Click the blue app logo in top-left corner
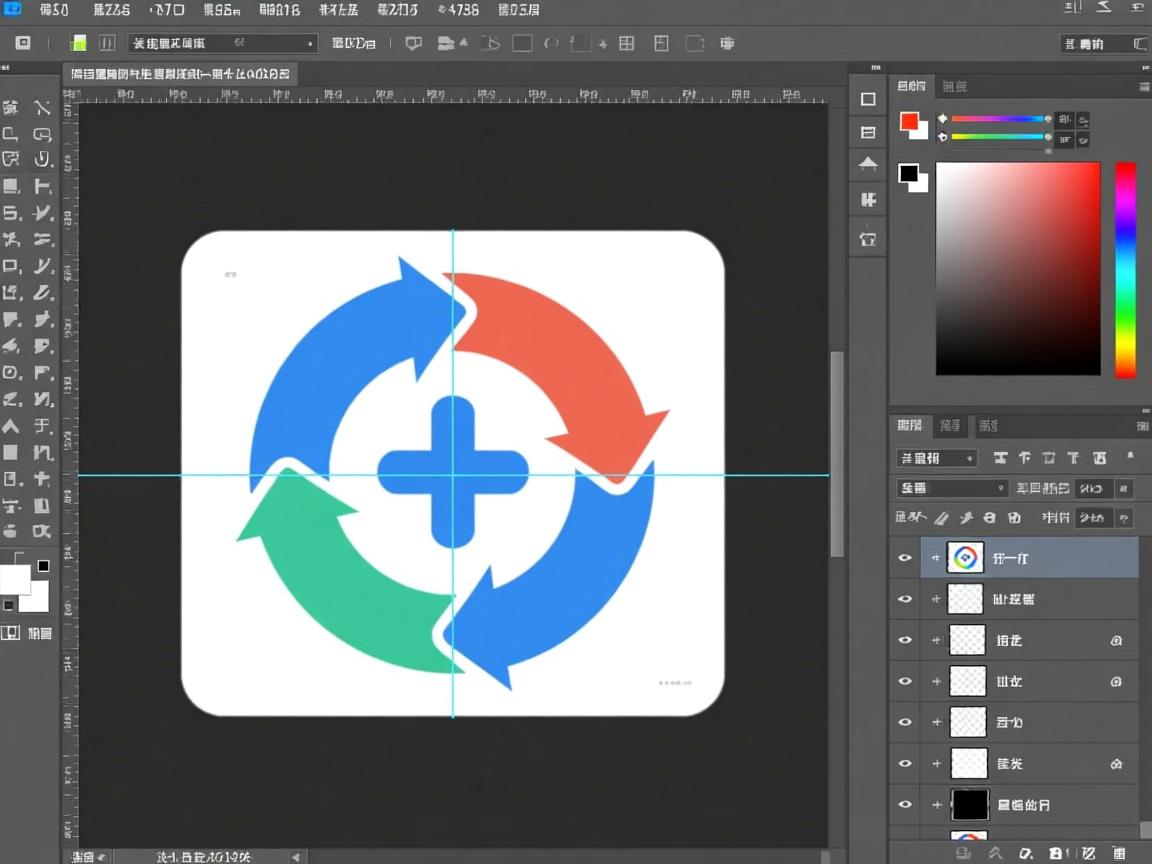 coord(13,10)
